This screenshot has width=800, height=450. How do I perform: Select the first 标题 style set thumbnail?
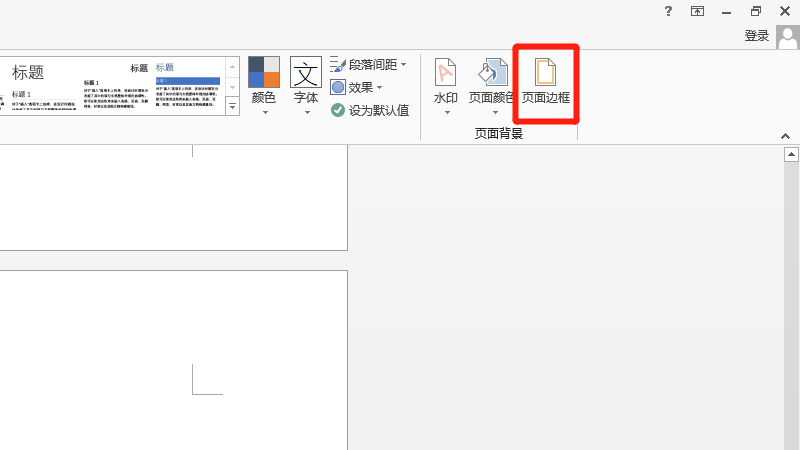38,86
